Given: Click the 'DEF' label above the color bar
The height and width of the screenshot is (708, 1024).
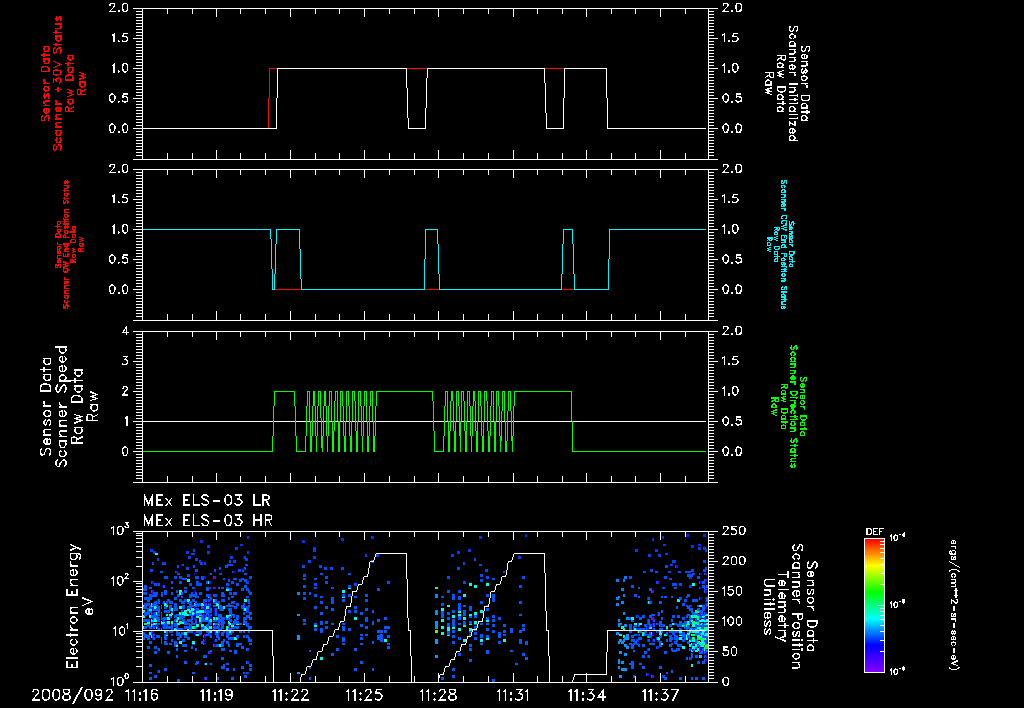Looking at the screenshot, I should 874,532.
